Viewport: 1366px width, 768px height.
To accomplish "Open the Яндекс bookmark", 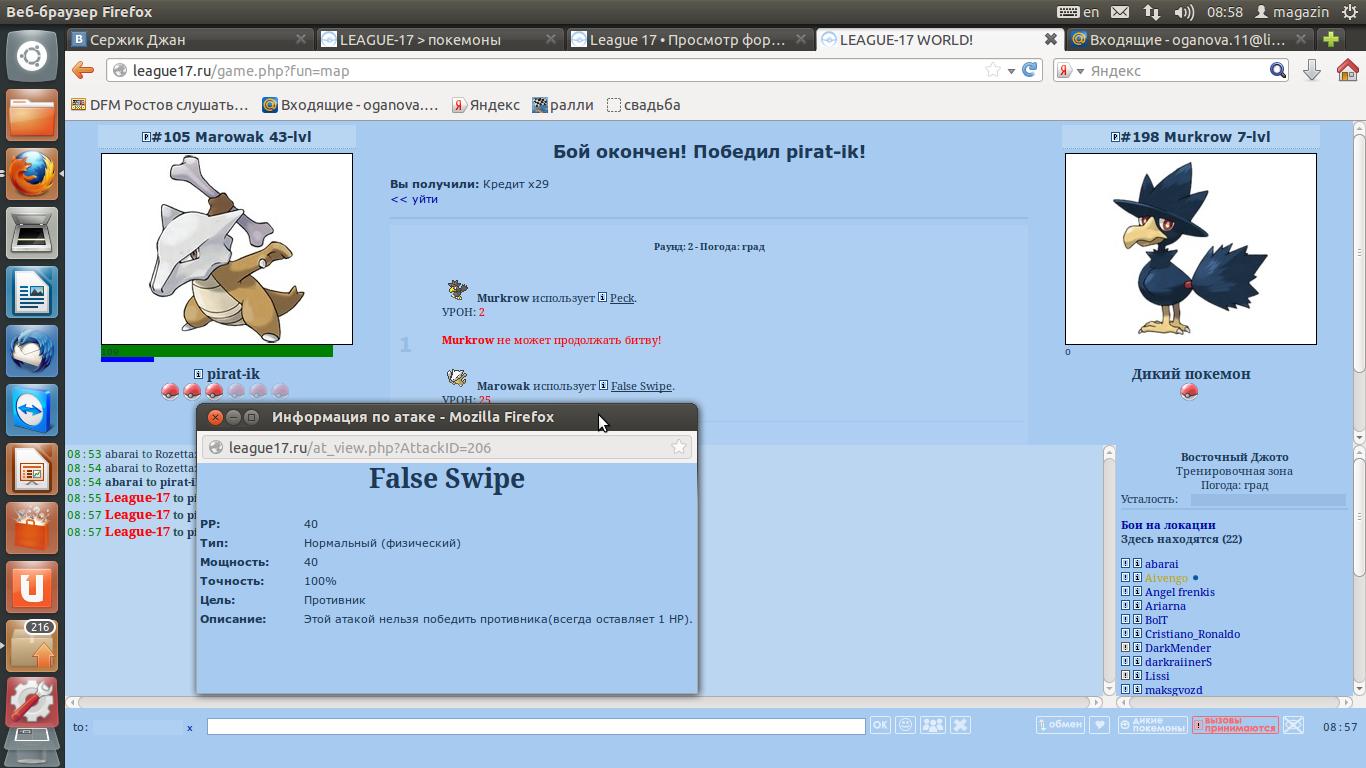I will pyautogui.click(x=485, y=104).
